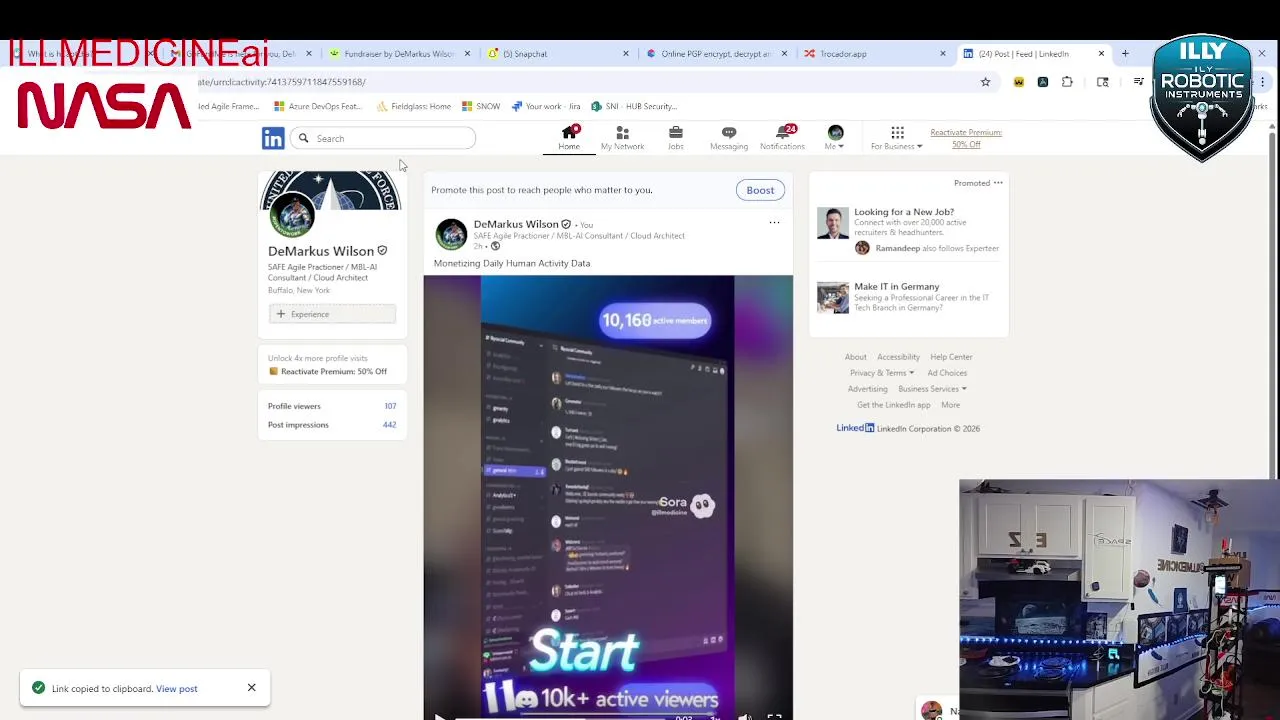The image size is (1280, 720).
Task: Open Azure DevOps Feat bookmark
Action: pos(317,106)
